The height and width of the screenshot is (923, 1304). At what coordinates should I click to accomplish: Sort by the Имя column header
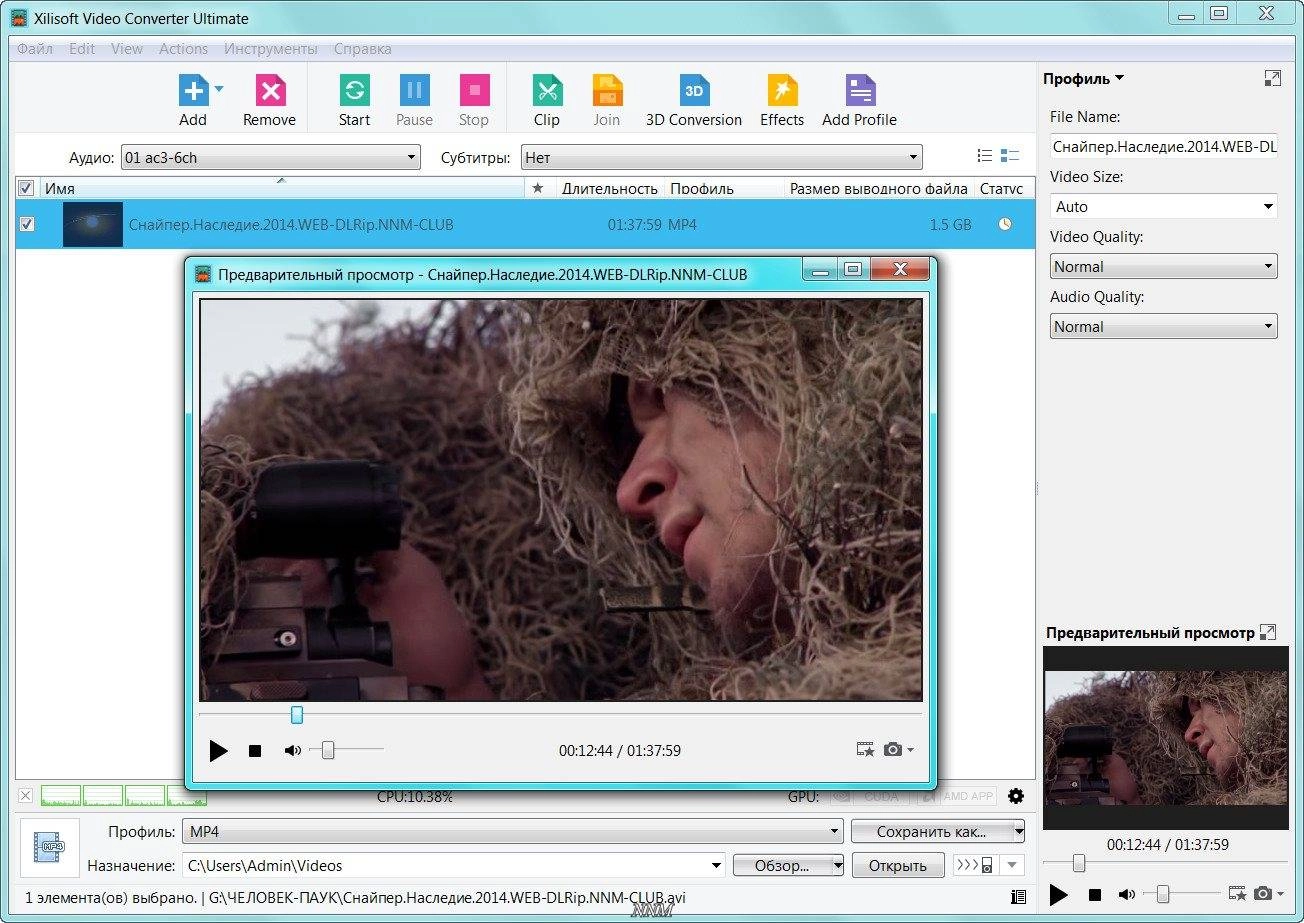tap(282, 188)
